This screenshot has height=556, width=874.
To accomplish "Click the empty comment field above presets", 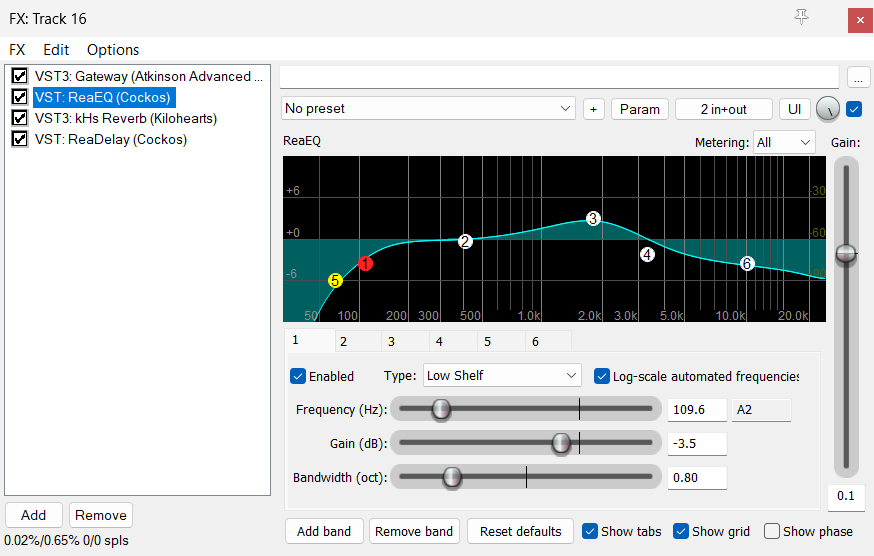I will point(559,77).
